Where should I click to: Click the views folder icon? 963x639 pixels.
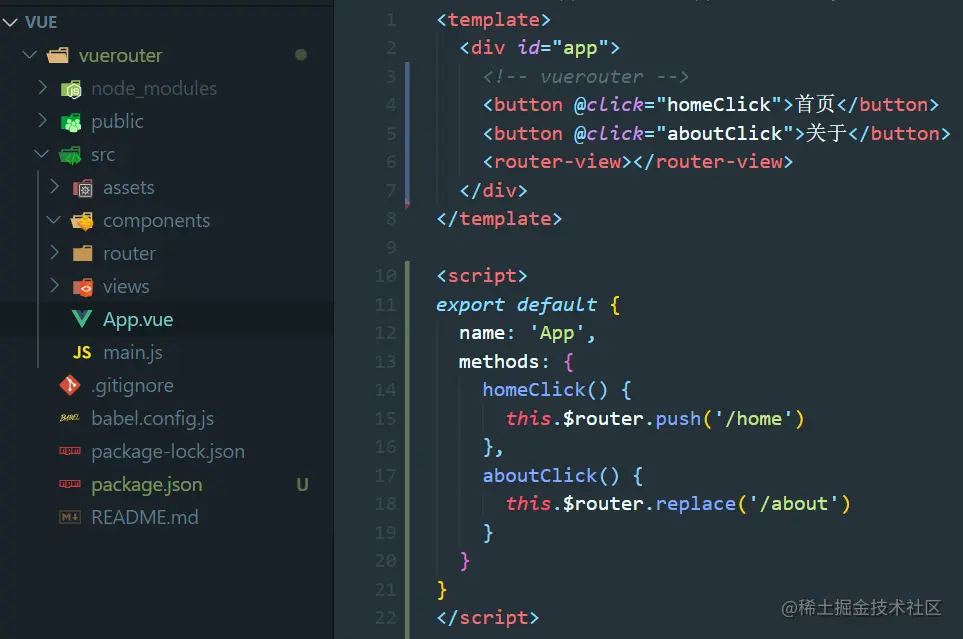(82, 287)
